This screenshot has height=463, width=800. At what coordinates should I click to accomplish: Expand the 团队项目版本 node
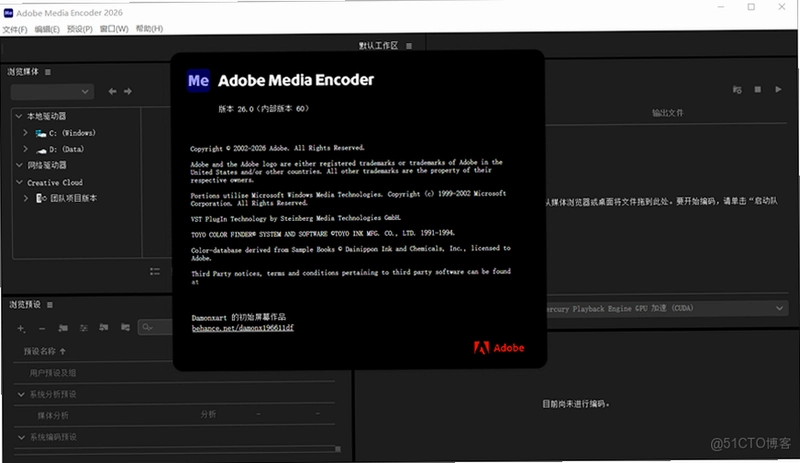(x=26, y=198)
